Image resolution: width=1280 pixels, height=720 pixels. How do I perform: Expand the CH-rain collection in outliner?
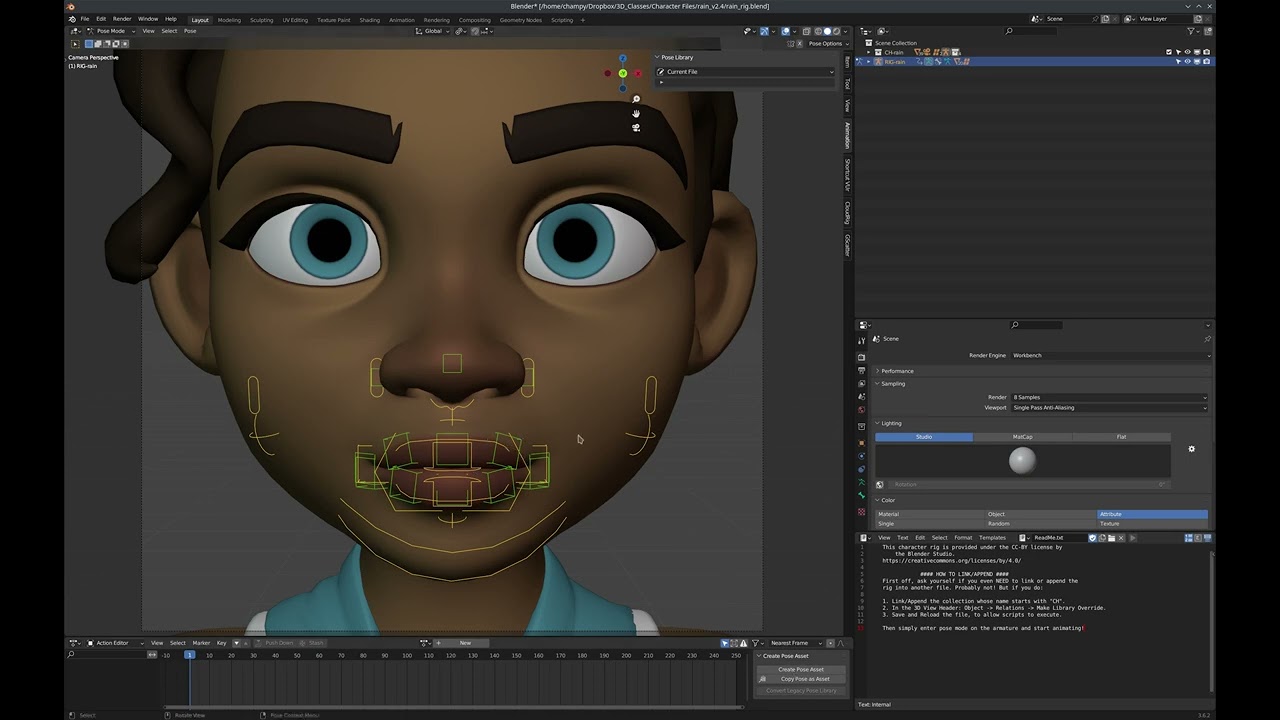tap(868, 52)
